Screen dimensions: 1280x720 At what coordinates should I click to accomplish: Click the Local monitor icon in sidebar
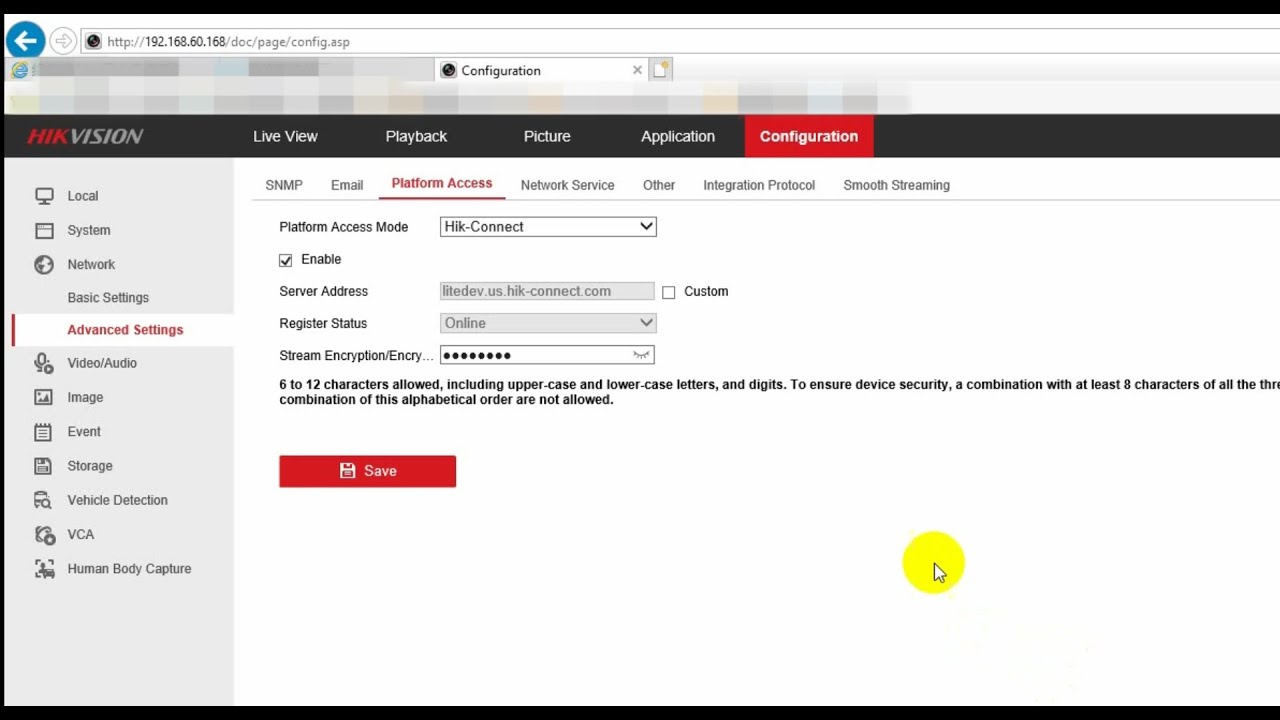(44, 196)
